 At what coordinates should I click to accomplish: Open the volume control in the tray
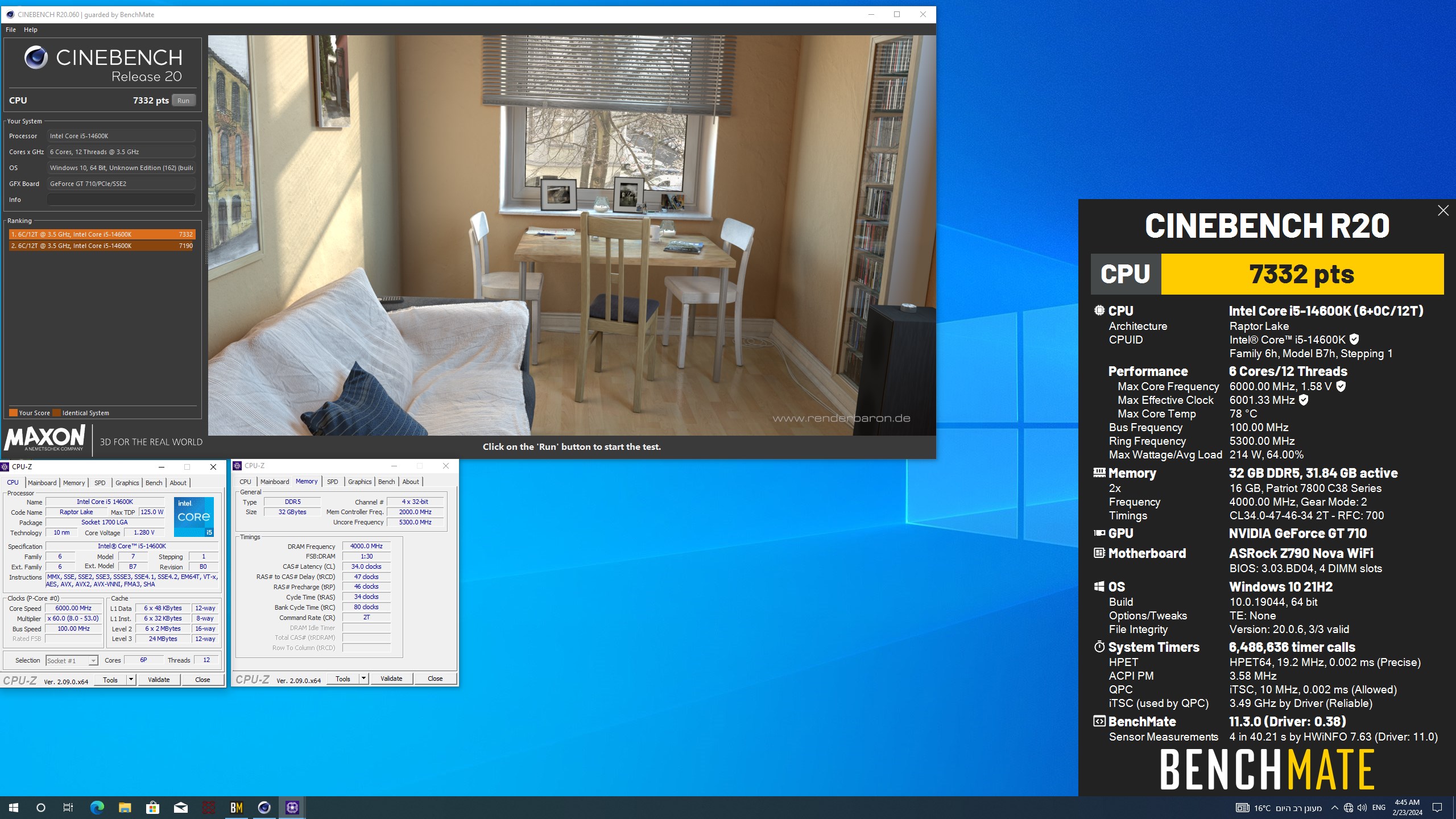pos(1362,808)
